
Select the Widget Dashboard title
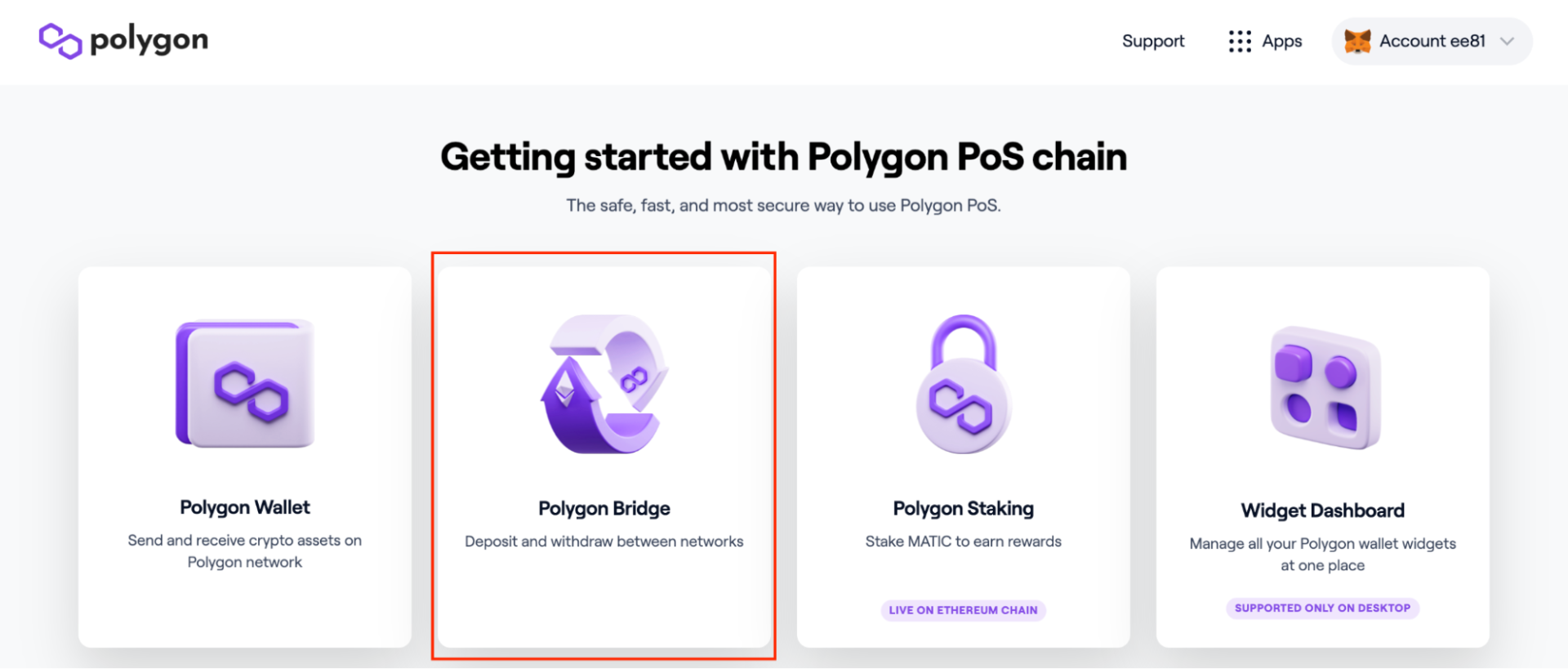point(1323,511)
